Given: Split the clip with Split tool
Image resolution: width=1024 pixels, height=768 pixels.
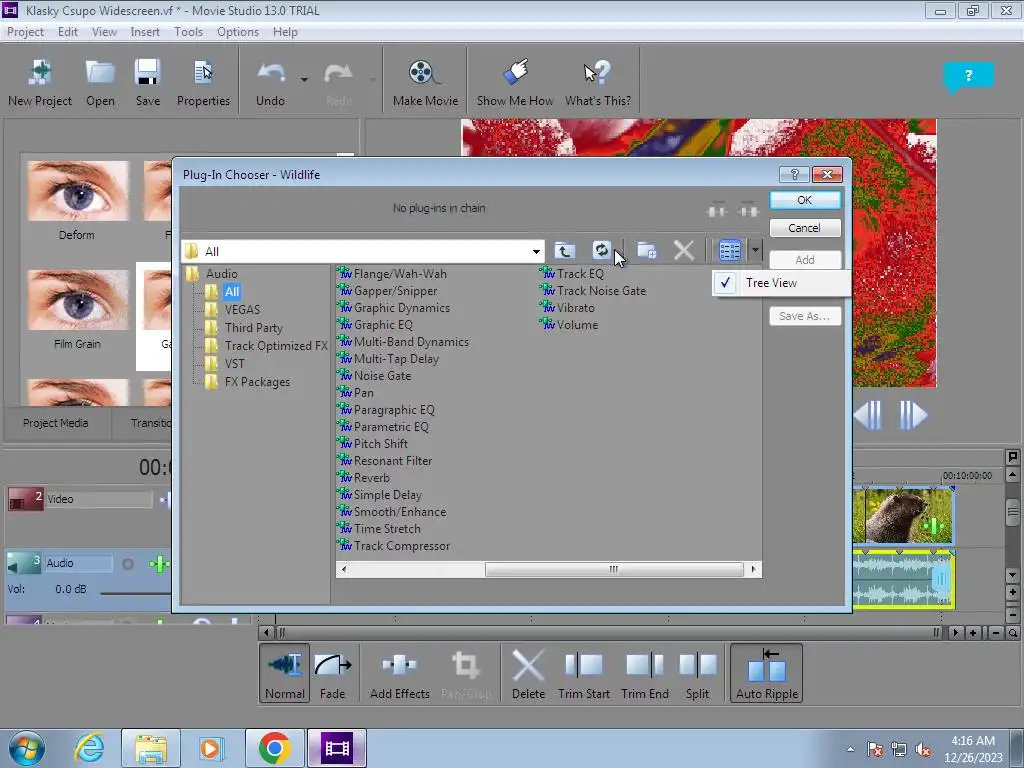Looking at the screenshot, I should pyautogui.click(x=697, y=673).
